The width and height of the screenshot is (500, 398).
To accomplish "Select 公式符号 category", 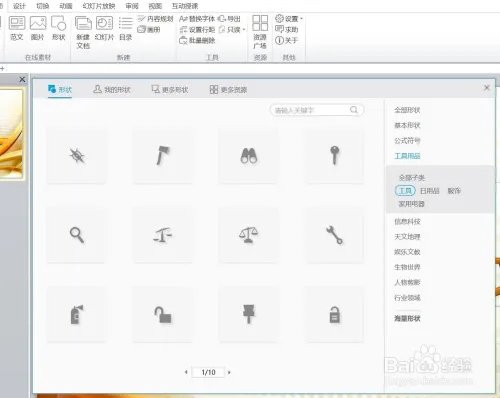I will 407,141.
